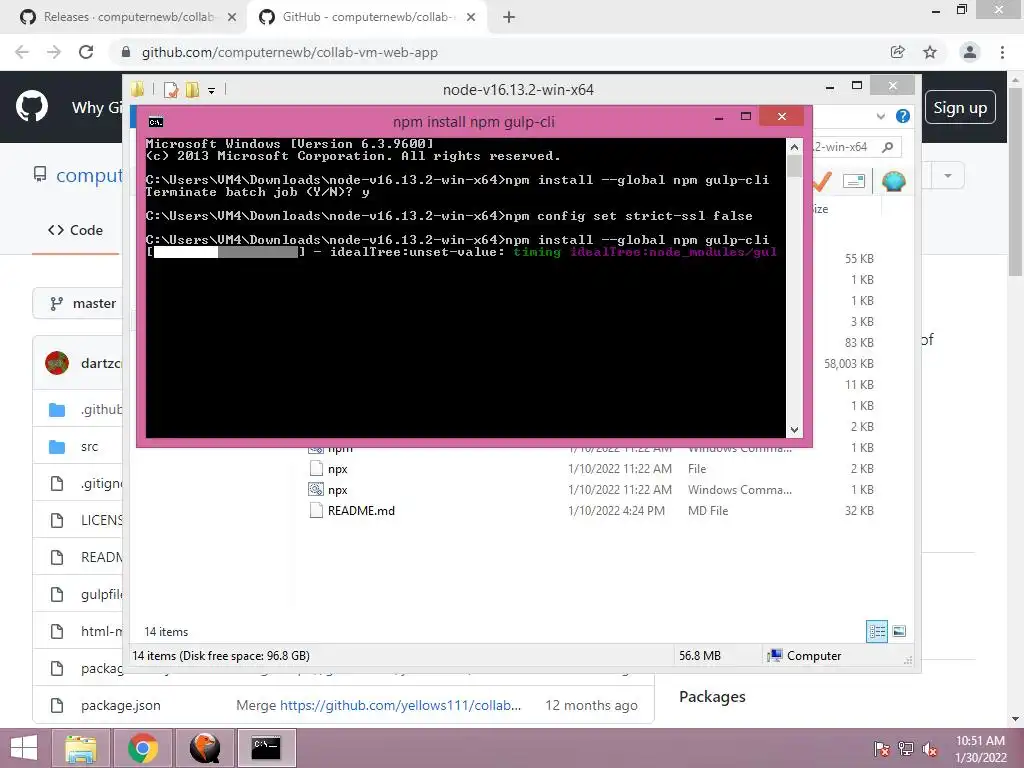The height and width of the screenshot is (768, 1024).
Task: Open the yellows111 merge commit link
Action: tap(400, 705)
